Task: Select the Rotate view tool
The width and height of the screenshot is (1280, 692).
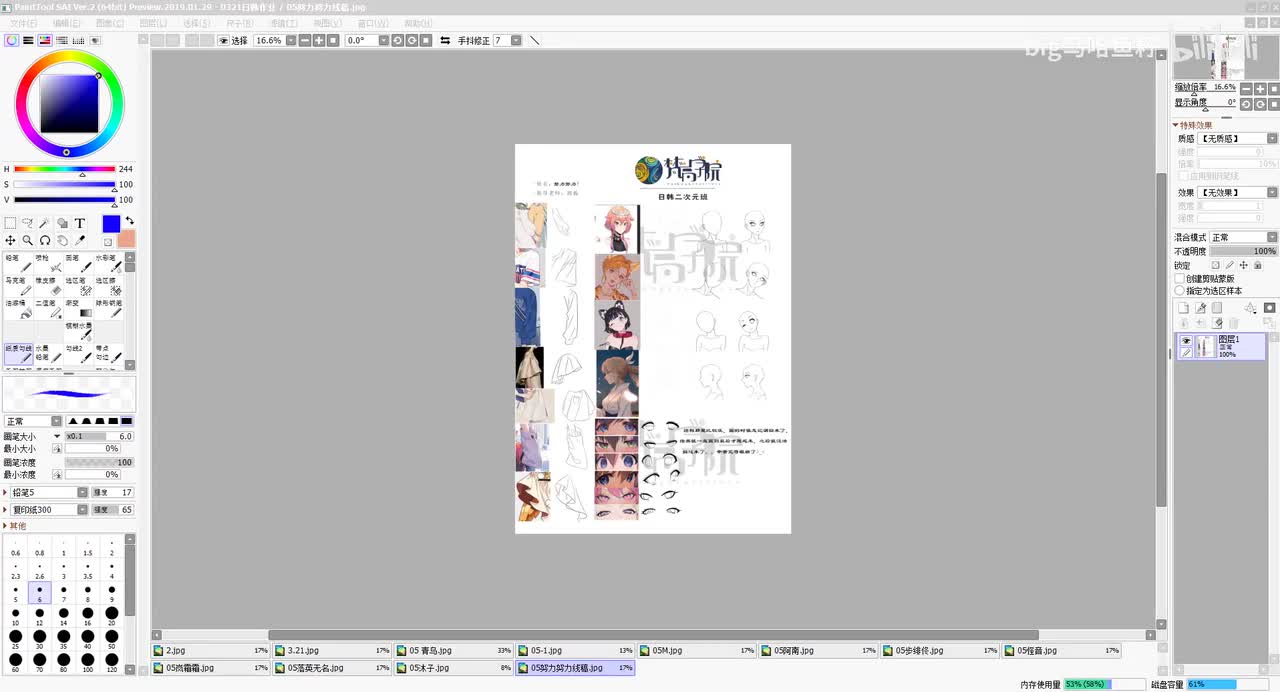Action: [x=45, y=241]
